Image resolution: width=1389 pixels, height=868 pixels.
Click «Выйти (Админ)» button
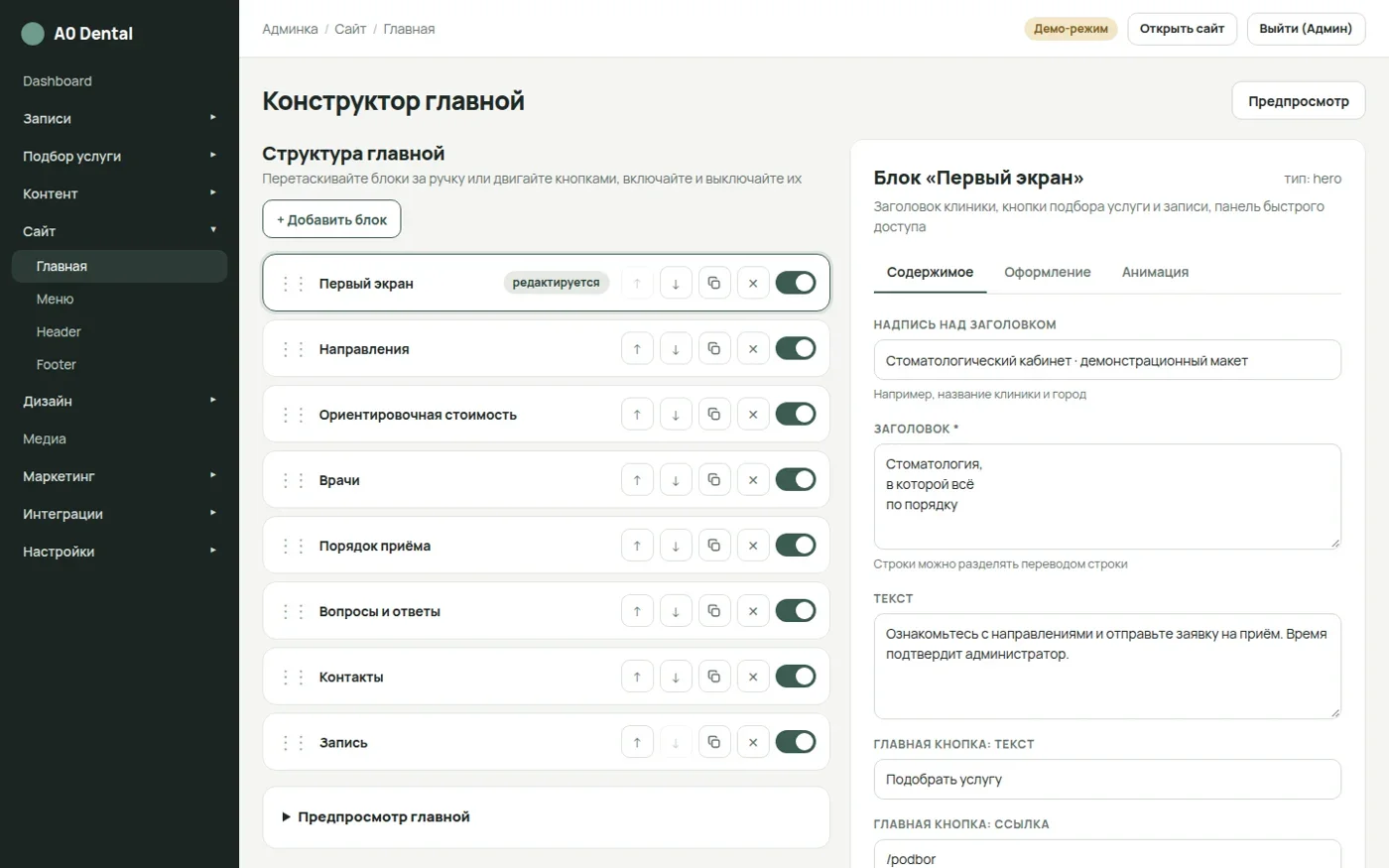click(x=1306, y=29)
